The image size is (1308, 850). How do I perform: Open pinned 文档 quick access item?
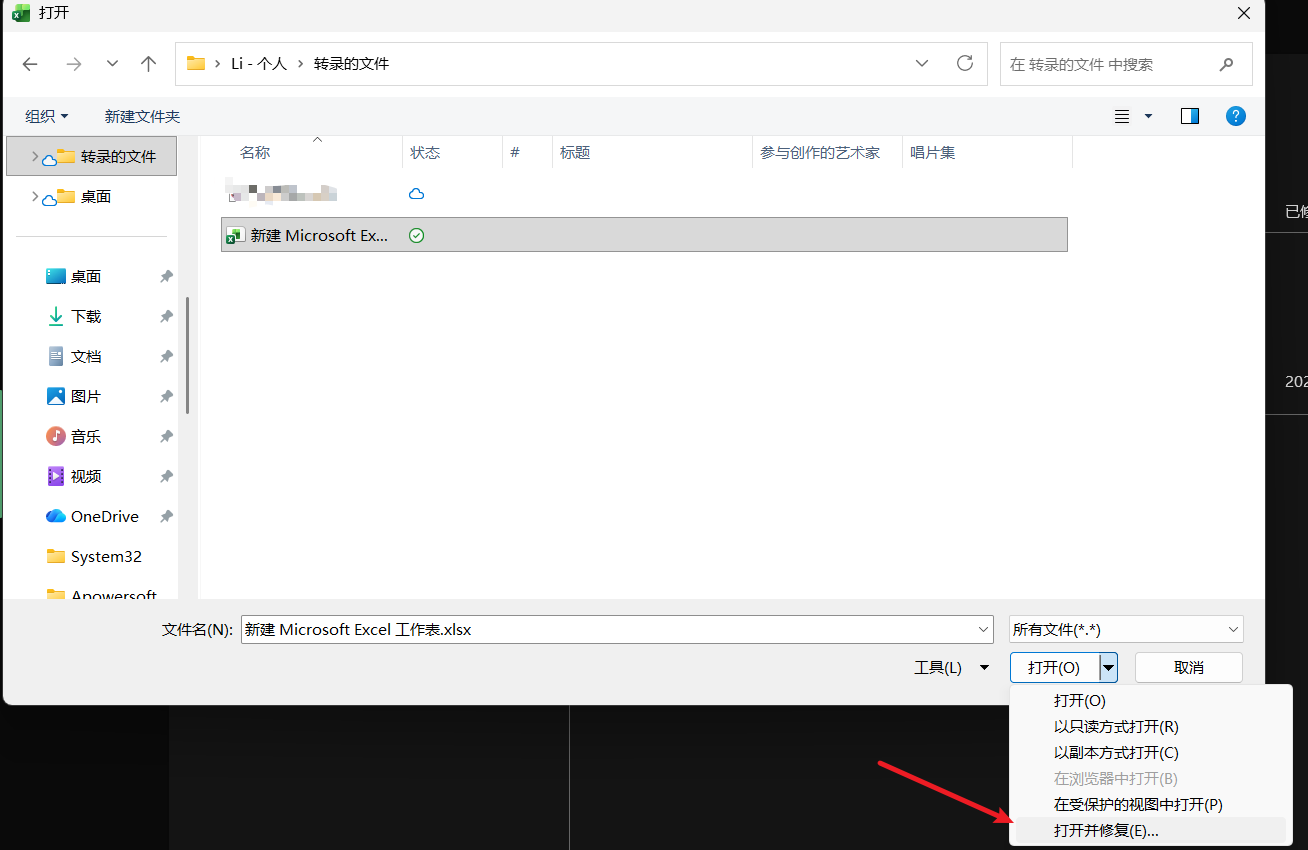click(86, 356)
